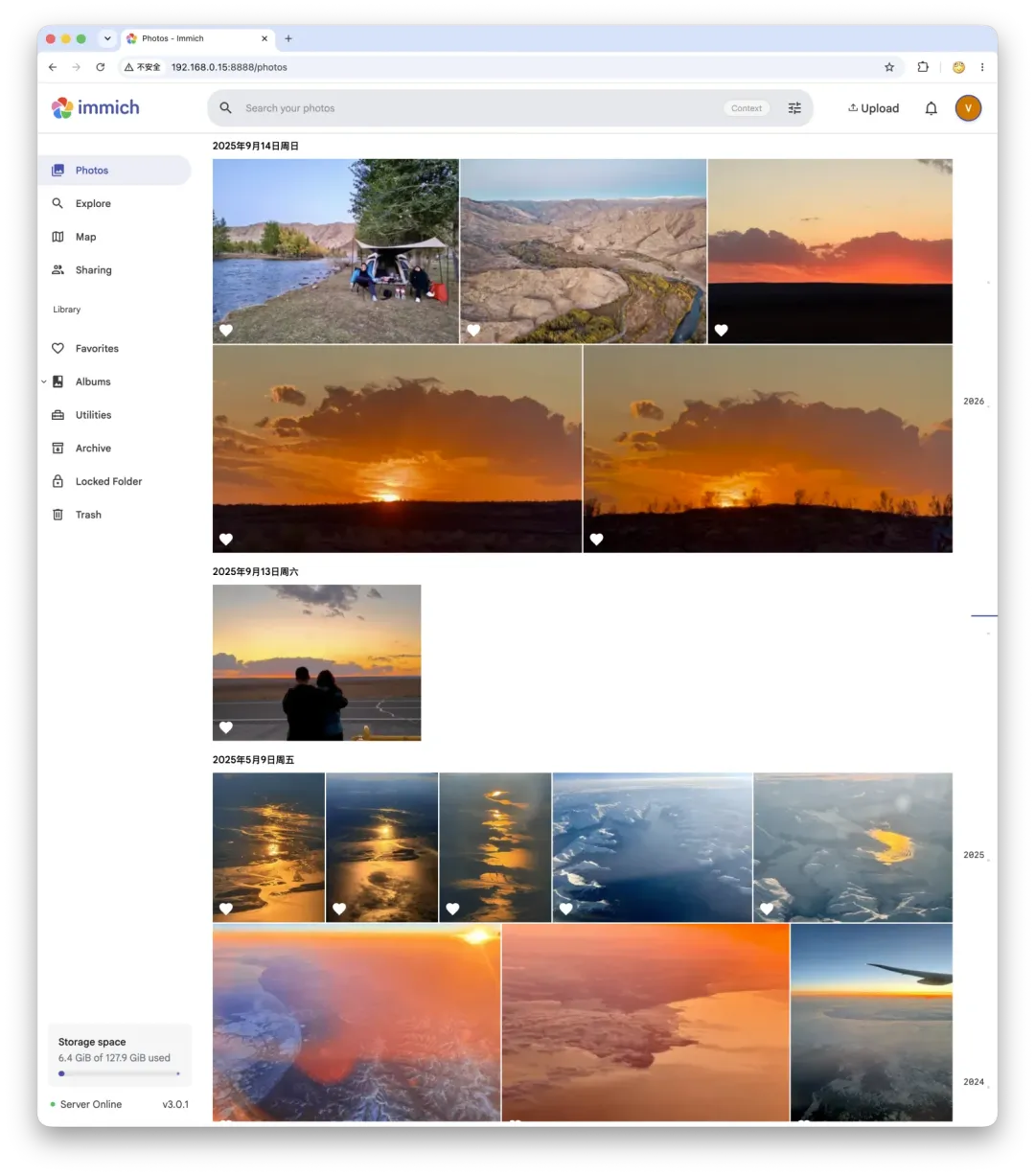Open the browser extensions puzzle icon
Screen dimensions: 1035x1176
[x=923, y=67]
